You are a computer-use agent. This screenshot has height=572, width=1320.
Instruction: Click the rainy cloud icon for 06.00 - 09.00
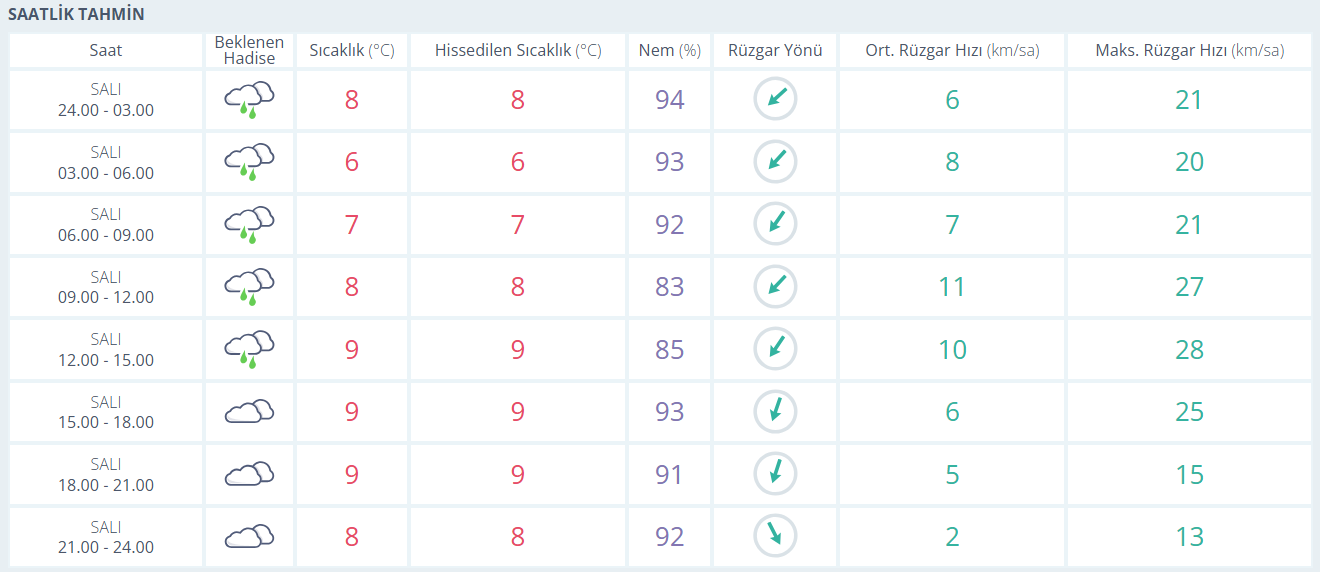[249, 224]
